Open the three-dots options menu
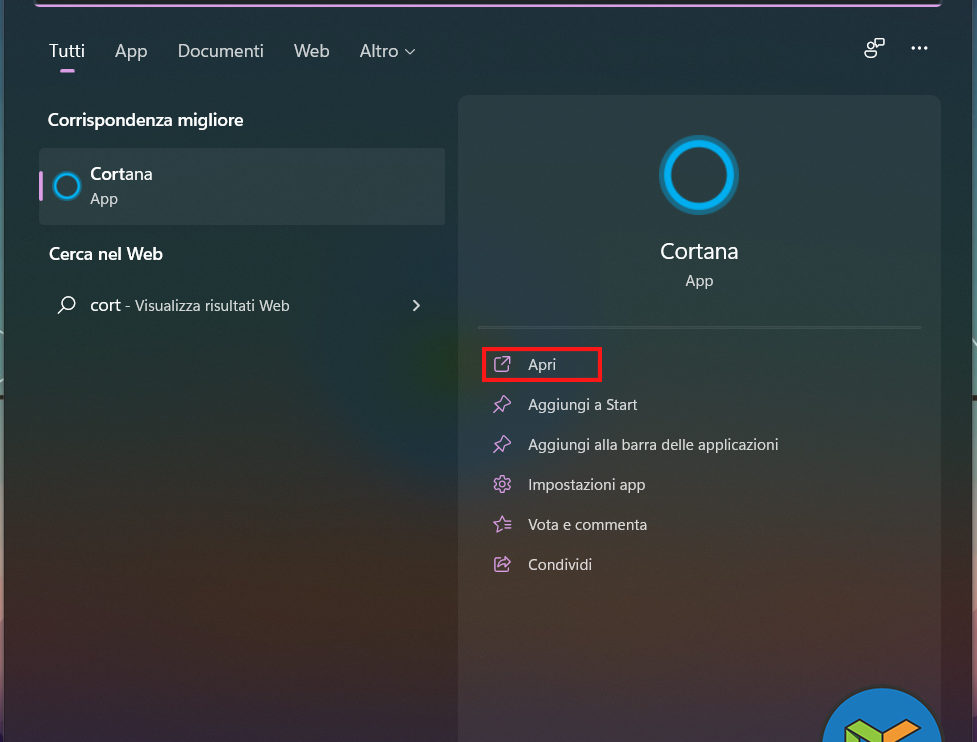This screenshot has width=977, height=742. tap(919, 48)
